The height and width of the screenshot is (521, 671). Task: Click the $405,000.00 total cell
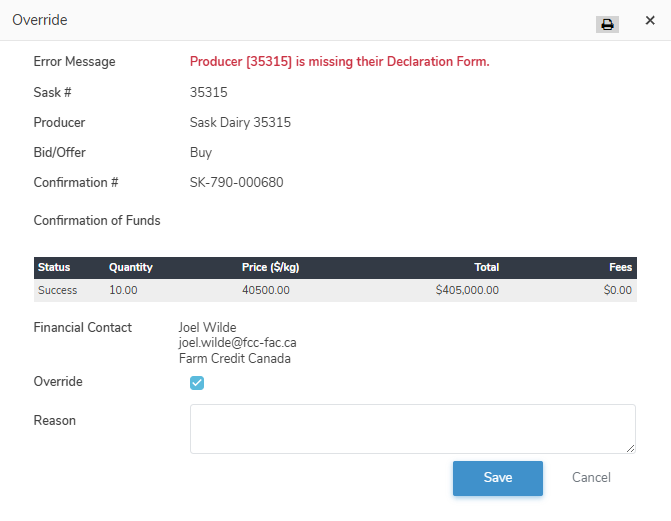467,290
